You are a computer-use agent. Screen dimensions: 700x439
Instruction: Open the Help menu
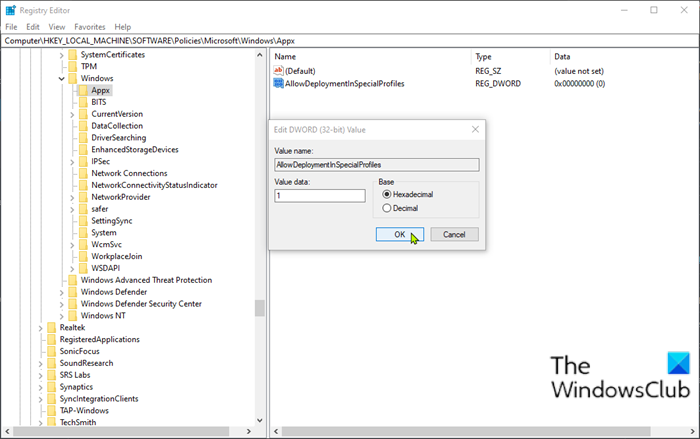[122, 27]
